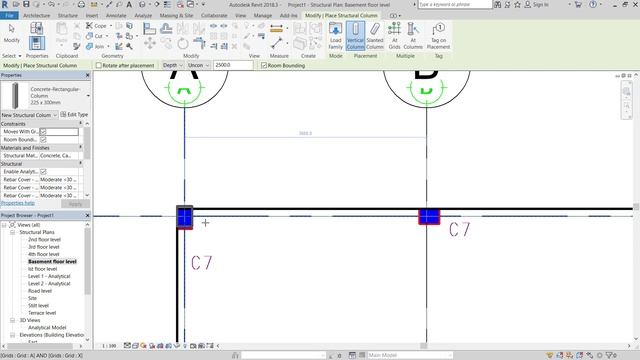Click the Load Family icon

pyautogui.click(x=336, y=36)
